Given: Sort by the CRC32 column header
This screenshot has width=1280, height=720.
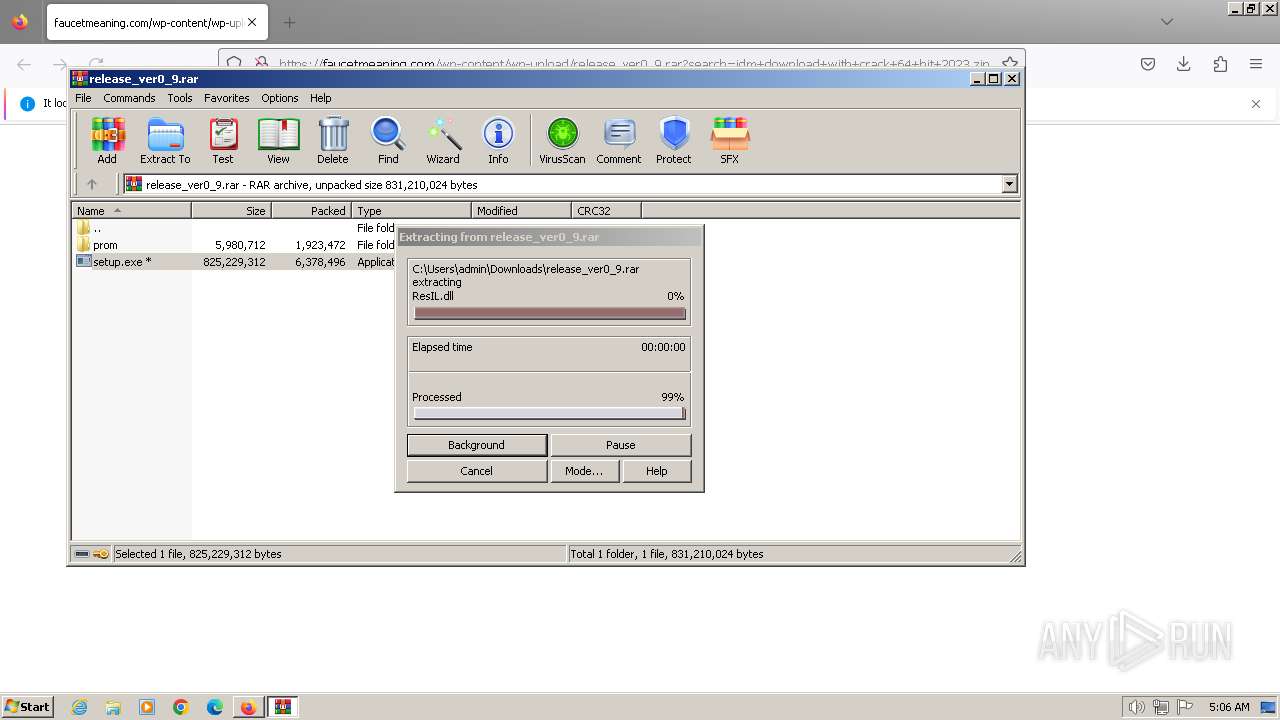Looking at the screenshot, I should pos(606,211).
